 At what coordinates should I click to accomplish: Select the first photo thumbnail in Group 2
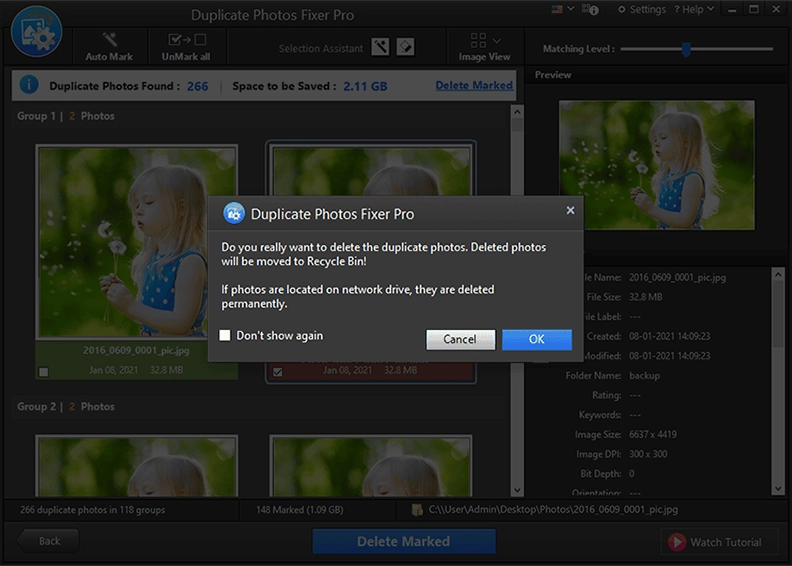coord(136,466)
